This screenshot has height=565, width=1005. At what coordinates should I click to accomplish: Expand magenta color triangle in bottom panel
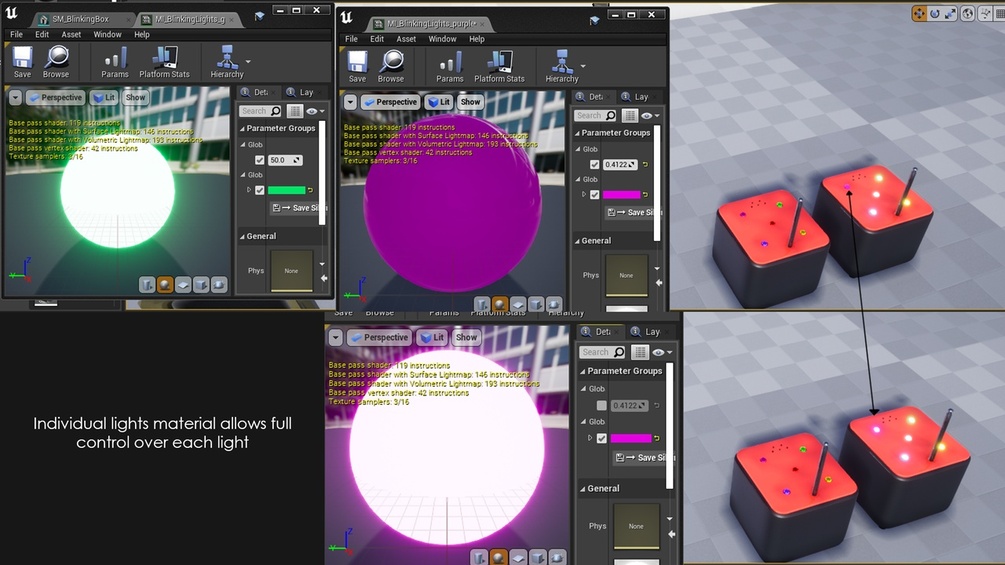point(590,438)
